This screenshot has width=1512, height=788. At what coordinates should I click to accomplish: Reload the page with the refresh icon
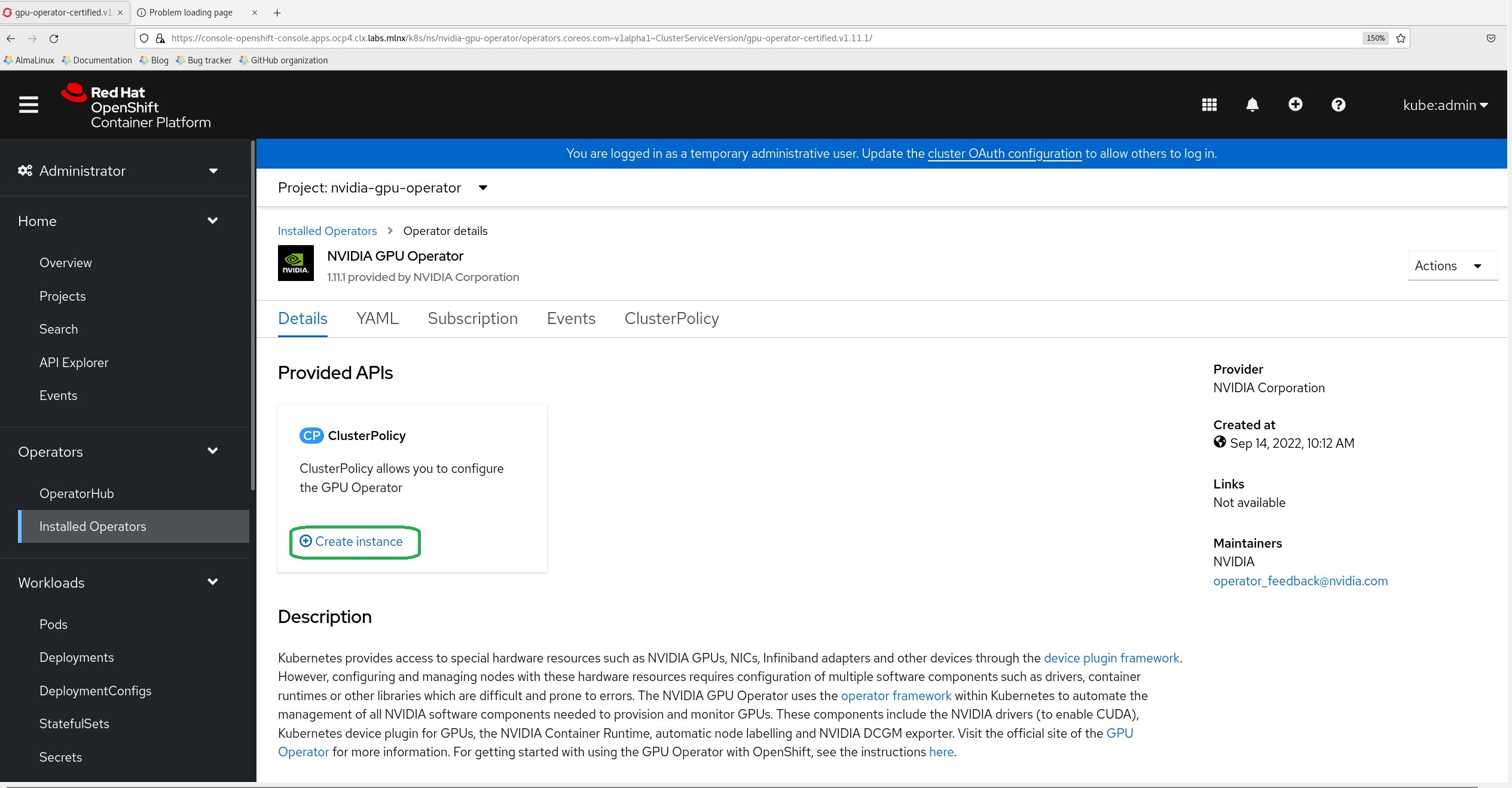tap(54, 38)
